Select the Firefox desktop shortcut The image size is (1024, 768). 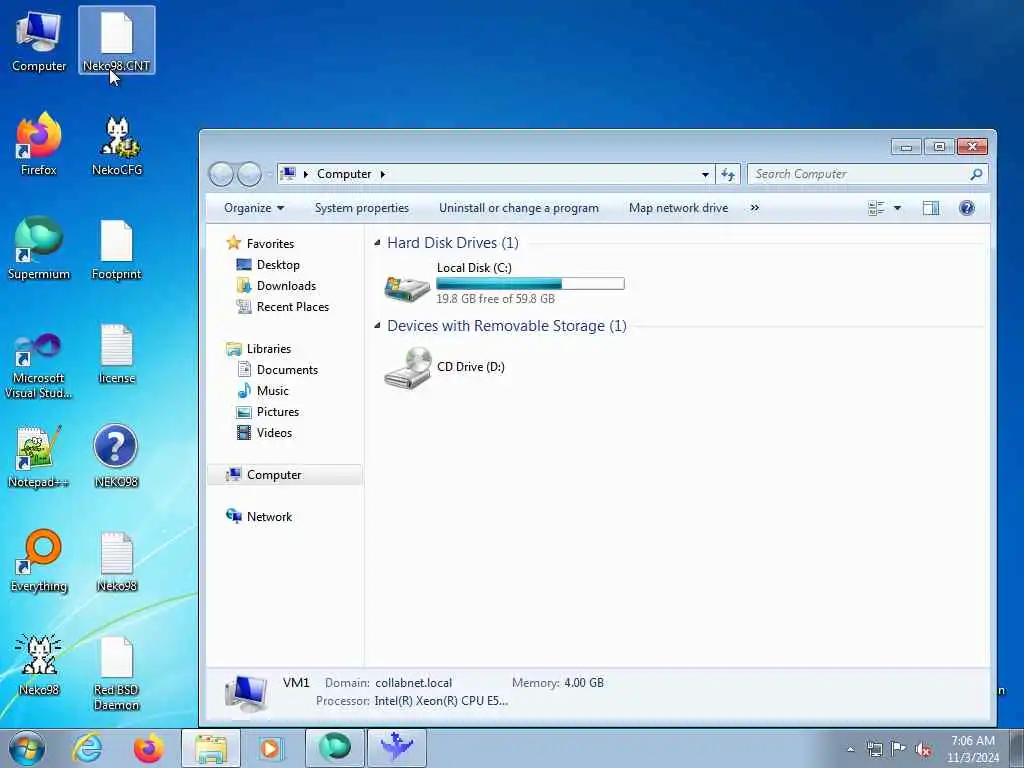click(x=39, y=144)
